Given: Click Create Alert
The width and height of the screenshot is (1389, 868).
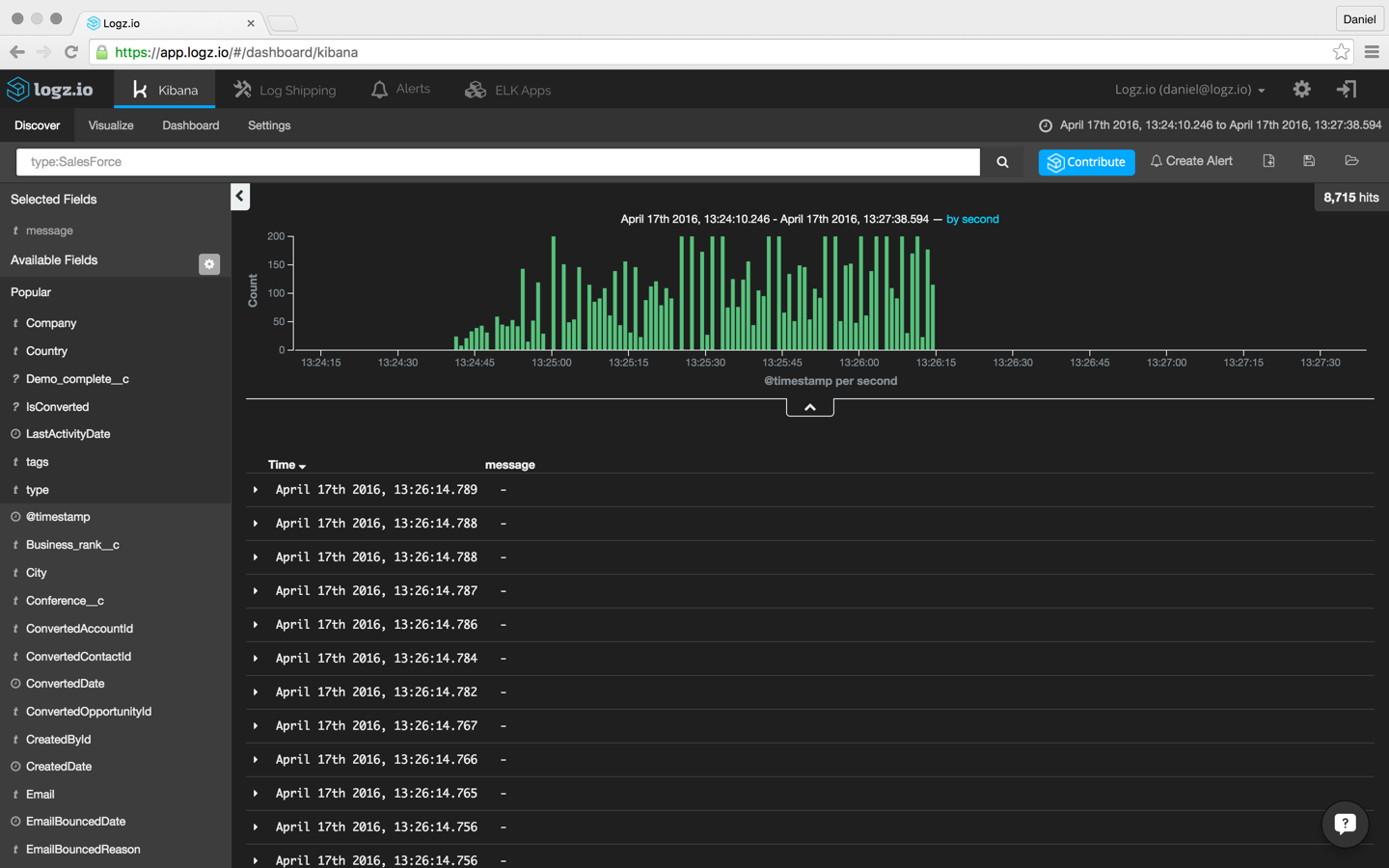Looking at the screenshot, I should click(1191, 161).
